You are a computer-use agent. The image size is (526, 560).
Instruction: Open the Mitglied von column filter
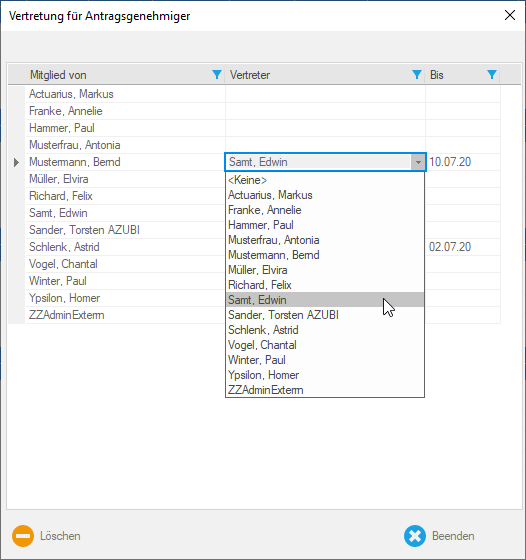tap(217, 75)
